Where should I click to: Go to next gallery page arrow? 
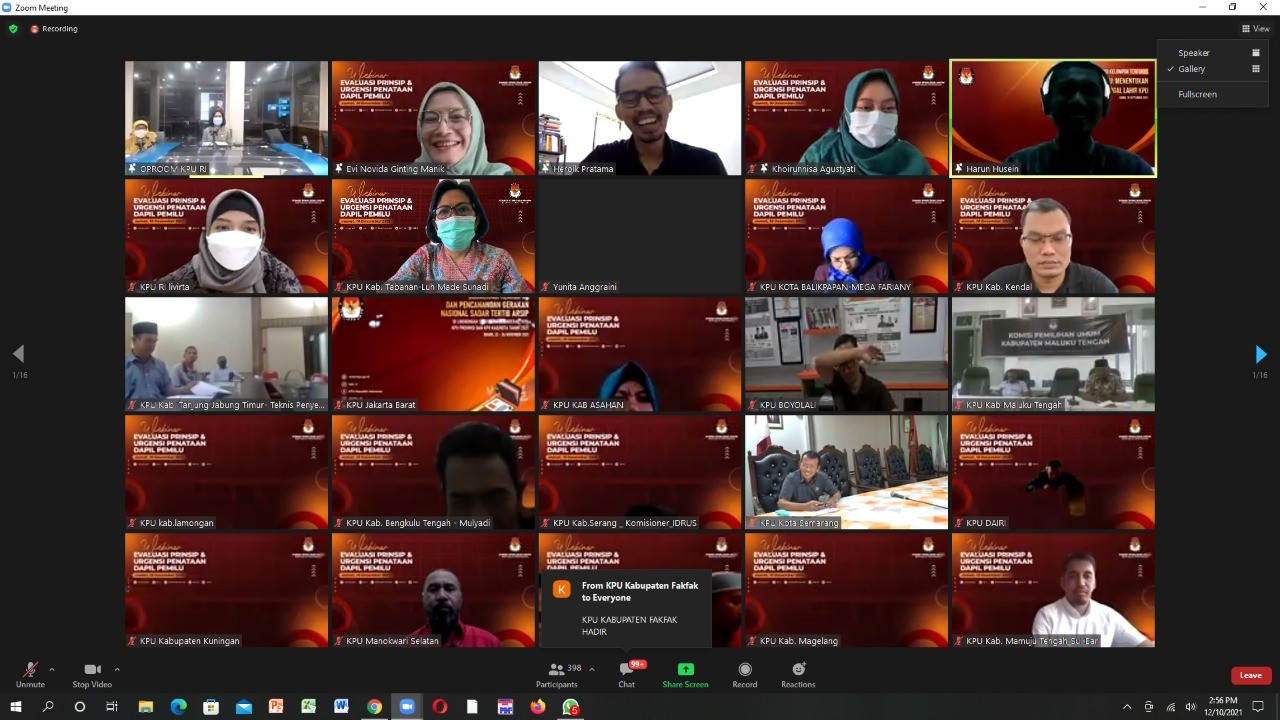[x=1260, y=354]
